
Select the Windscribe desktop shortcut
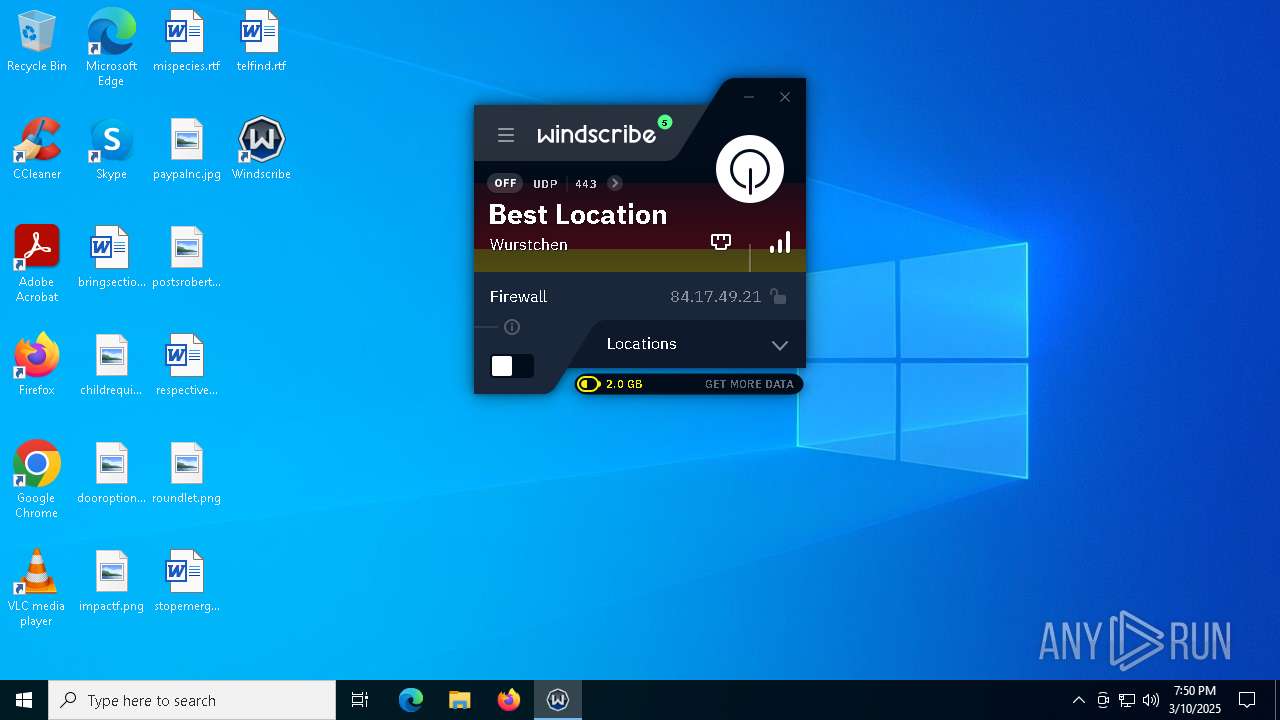coord(261,150)
